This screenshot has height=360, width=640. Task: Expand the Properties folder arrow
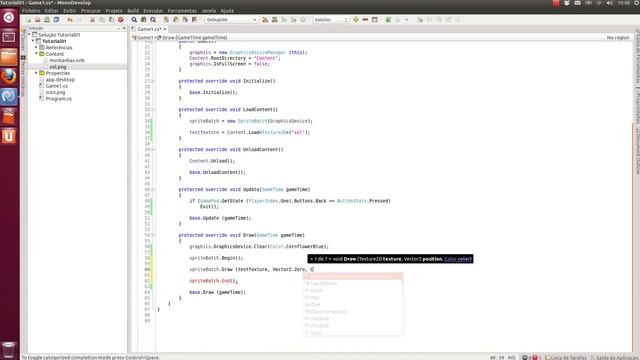[36, 73]
